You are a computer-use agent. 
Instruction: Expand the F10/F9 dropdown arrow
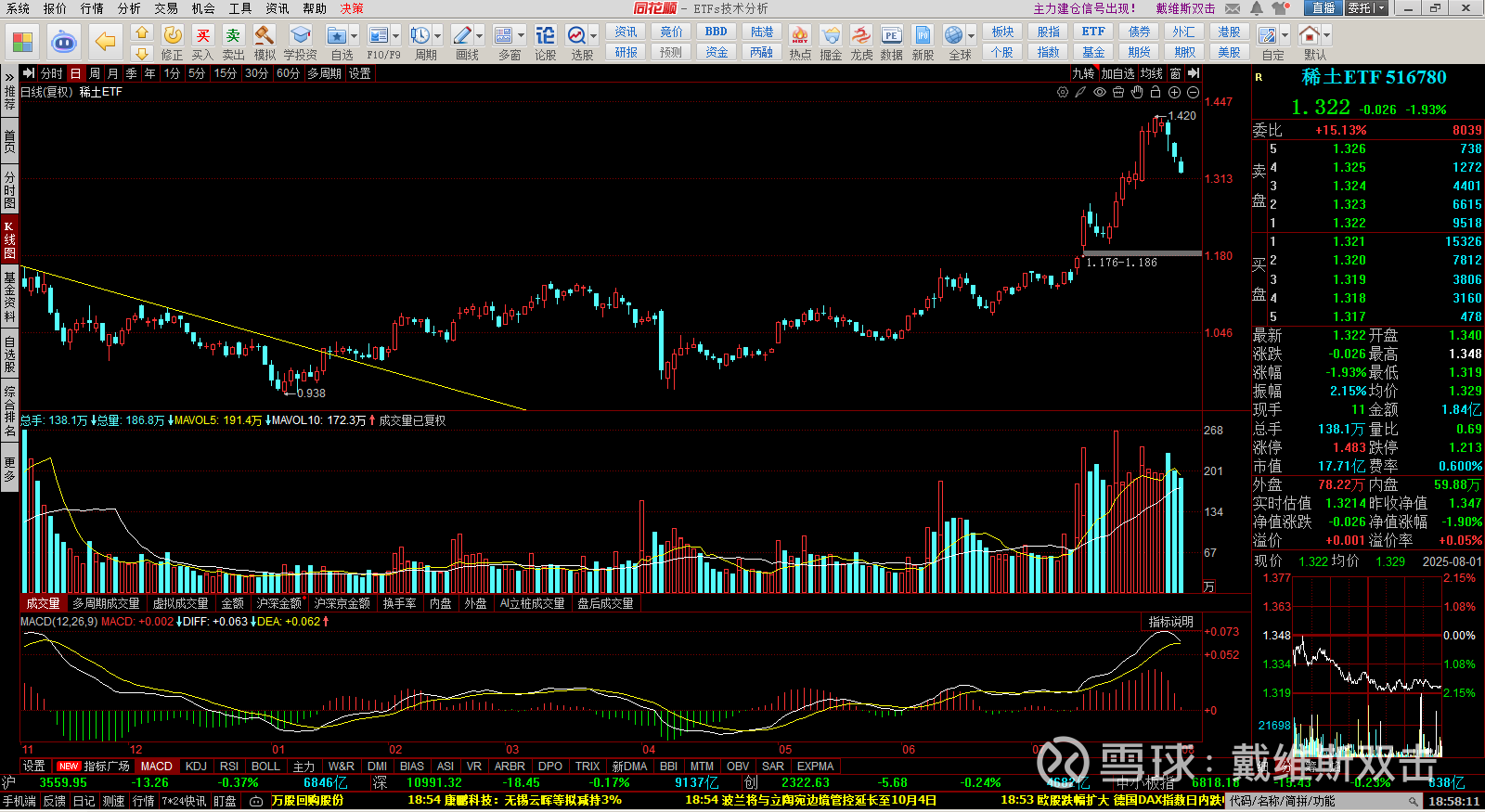coord(395,36)
